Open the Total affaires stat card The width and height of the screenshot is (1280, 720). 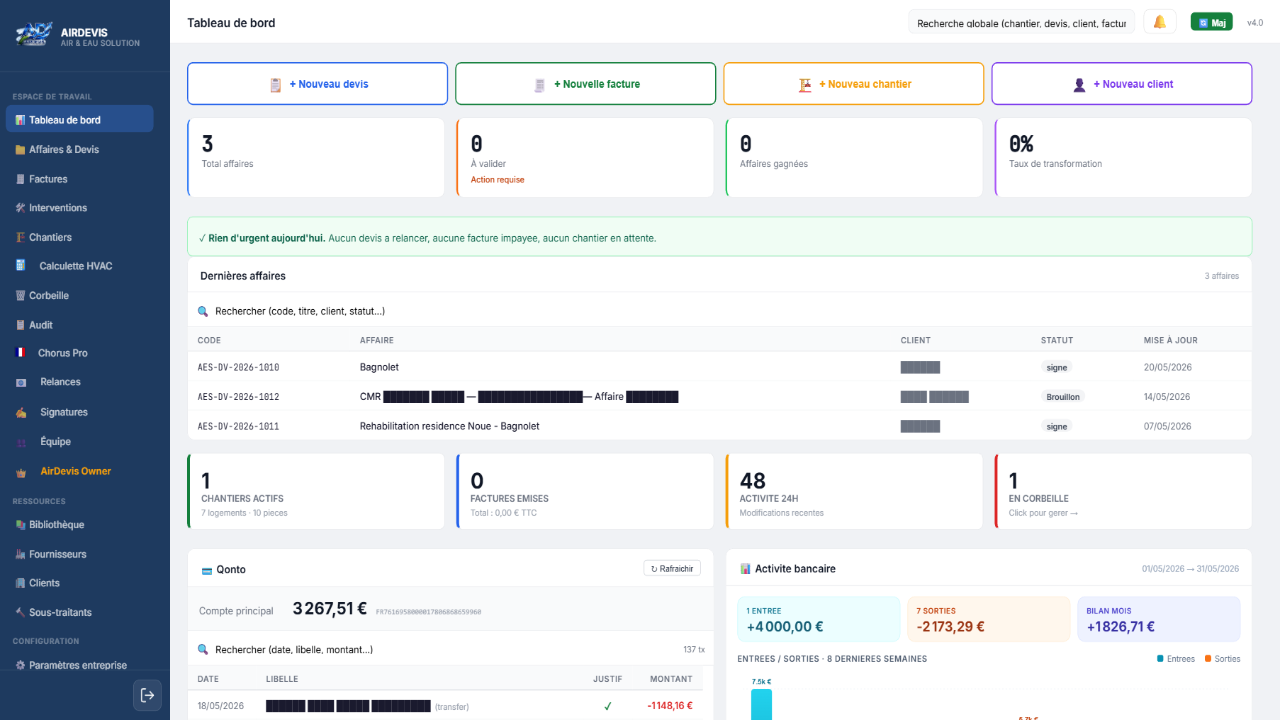[316, 157]
